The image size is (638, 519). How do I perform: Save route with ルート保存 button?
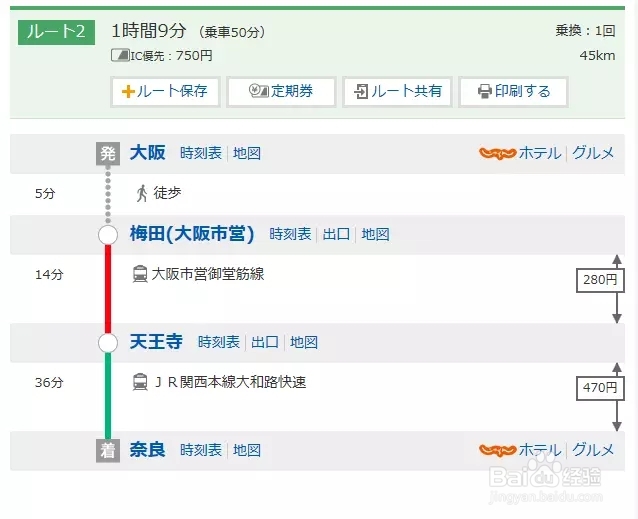[x=165, y=91]
